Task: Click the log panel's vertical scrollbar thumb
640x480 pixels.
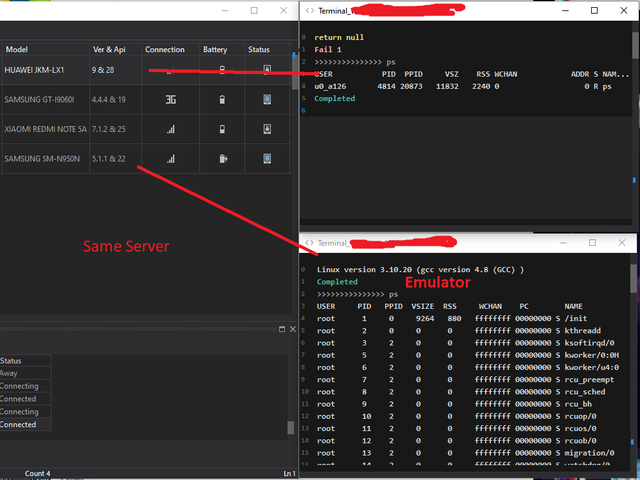Action: pos(291,427)
